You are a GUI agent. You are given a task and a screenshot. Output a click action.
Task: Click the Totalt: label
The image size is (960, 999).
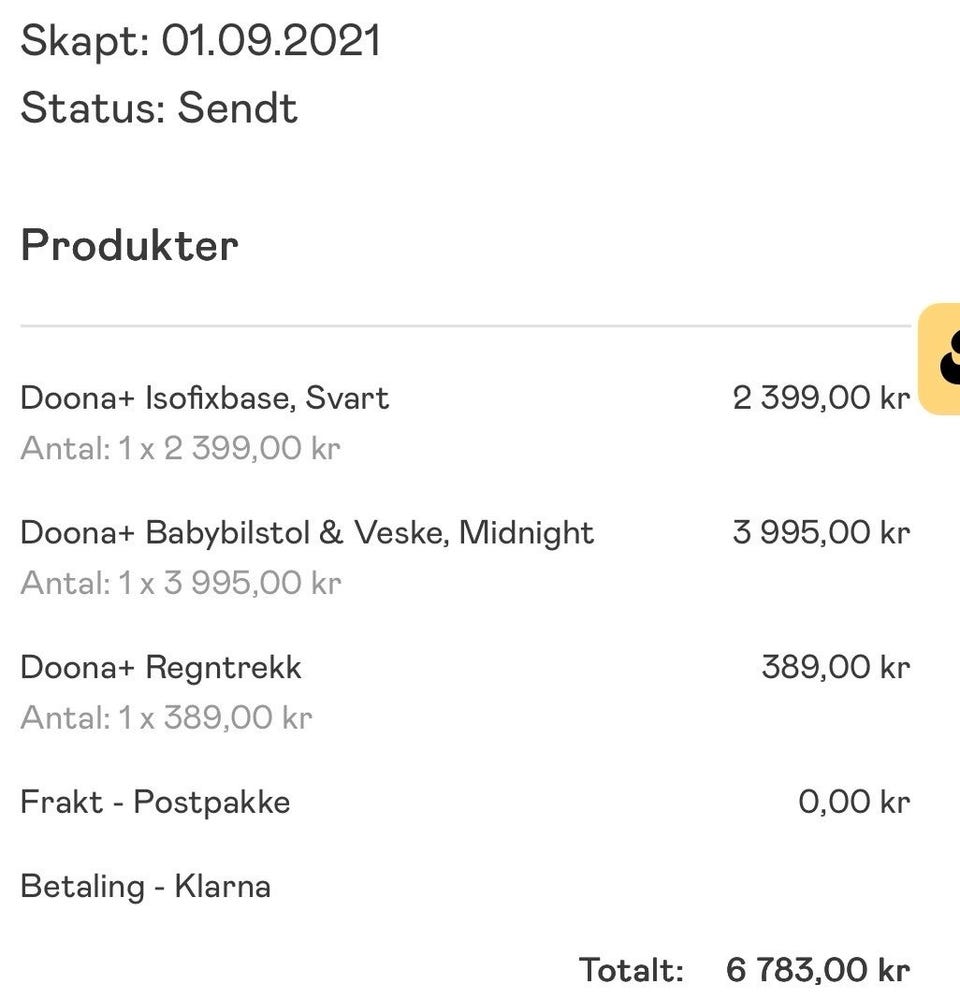coord(631,970)
